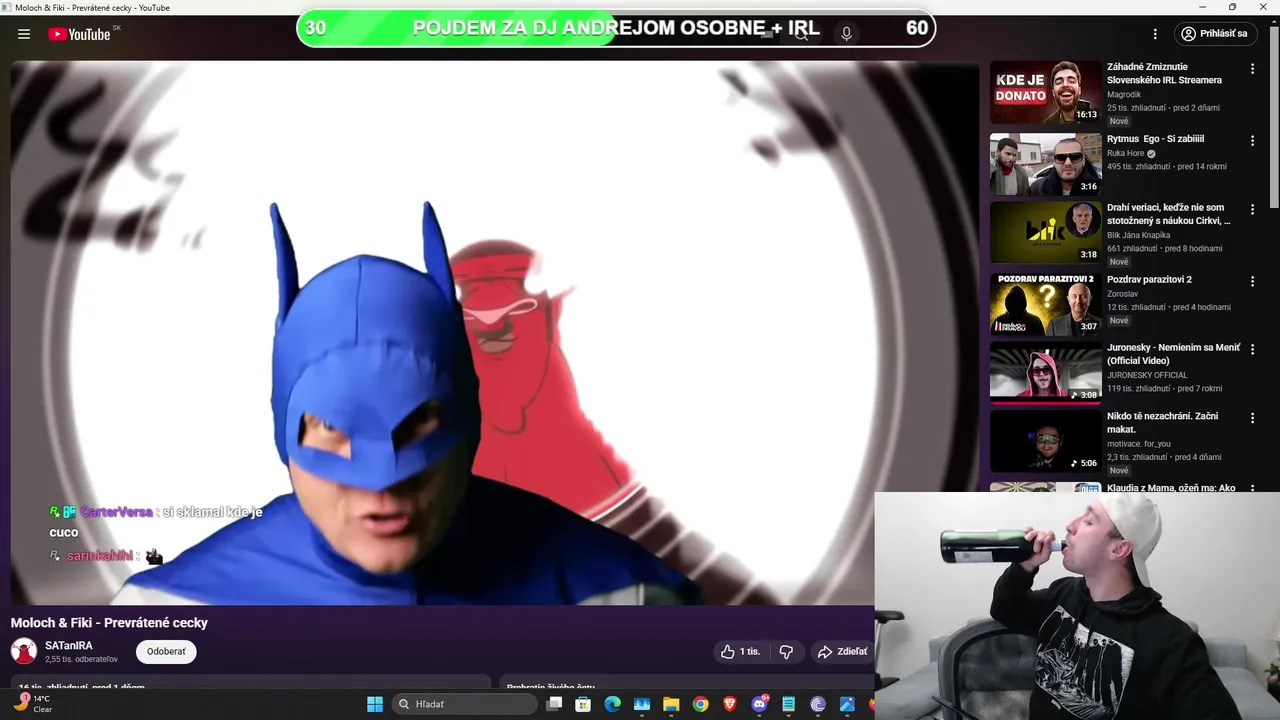Open Task View on the taskbar
The height and width of the screenshot is (720, 1280).
coord(555,704)
